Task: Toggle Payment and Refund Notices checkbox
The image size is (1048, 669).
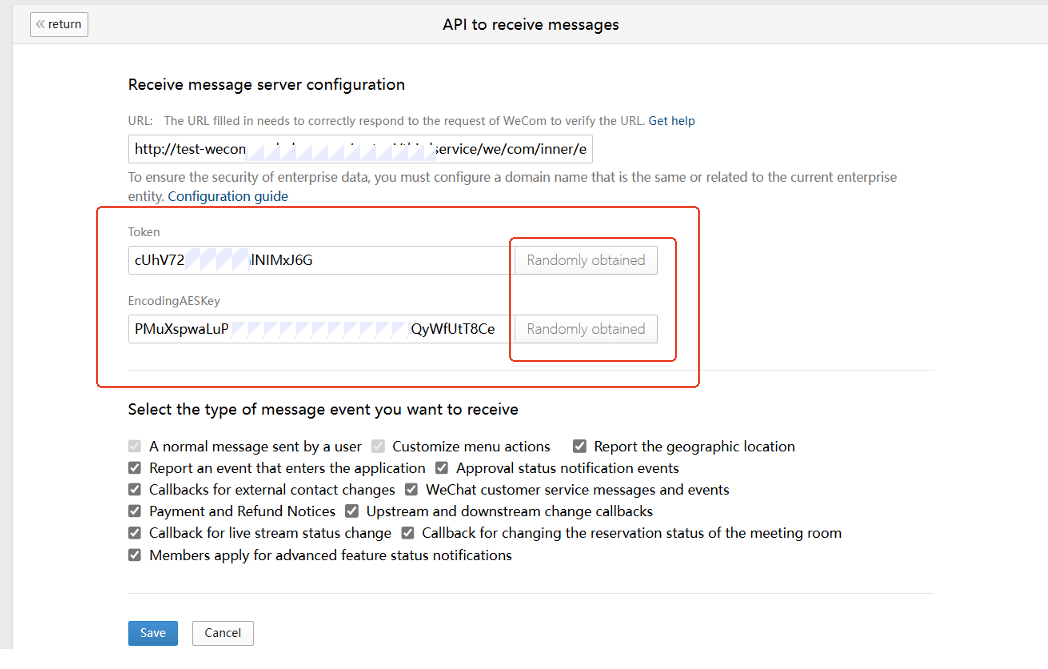Action: click(x=135, y=512)
